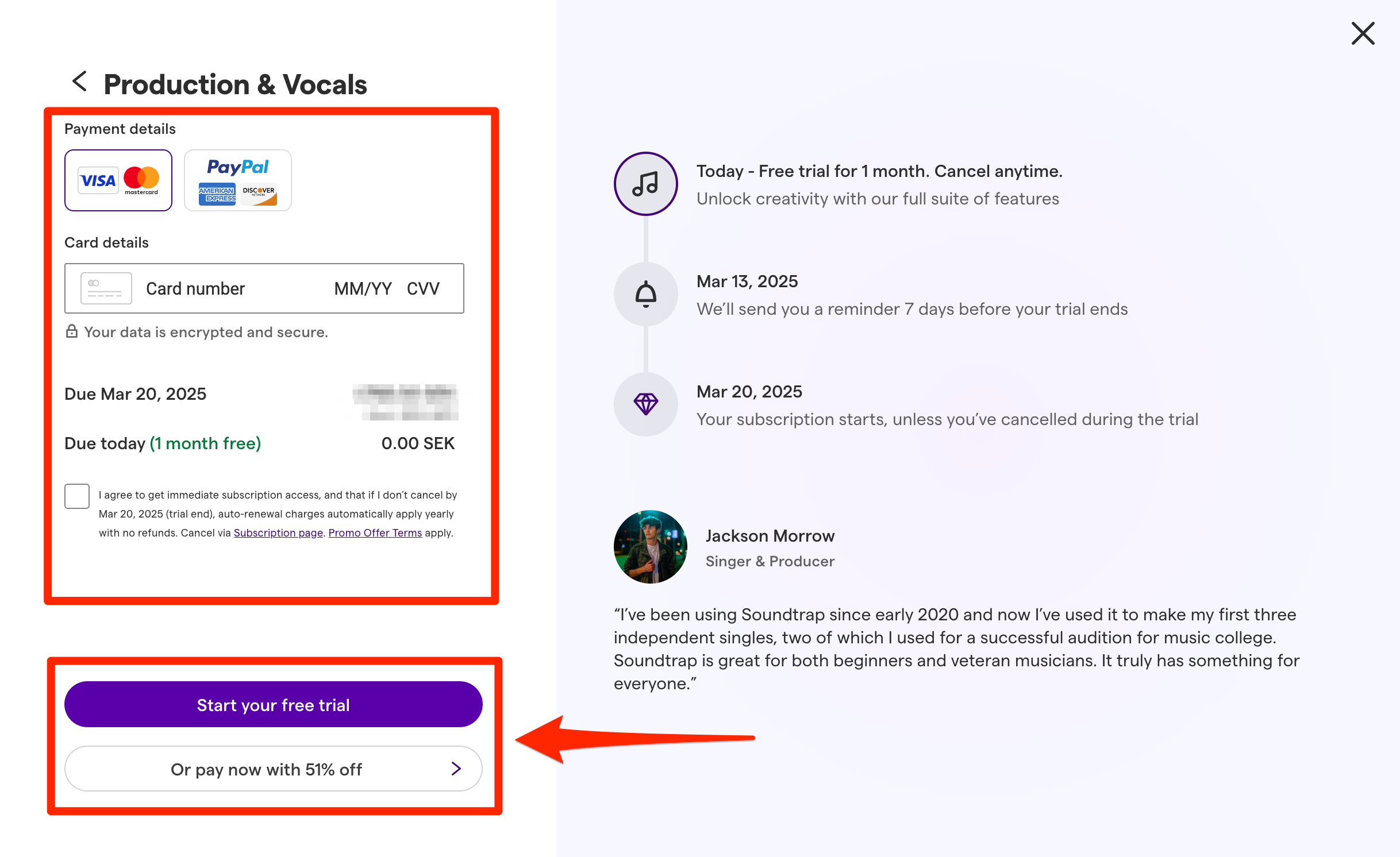The width and height of the screenshot is (1400, 857).
Task: Select PayPal as payment method
Action: 237,180
